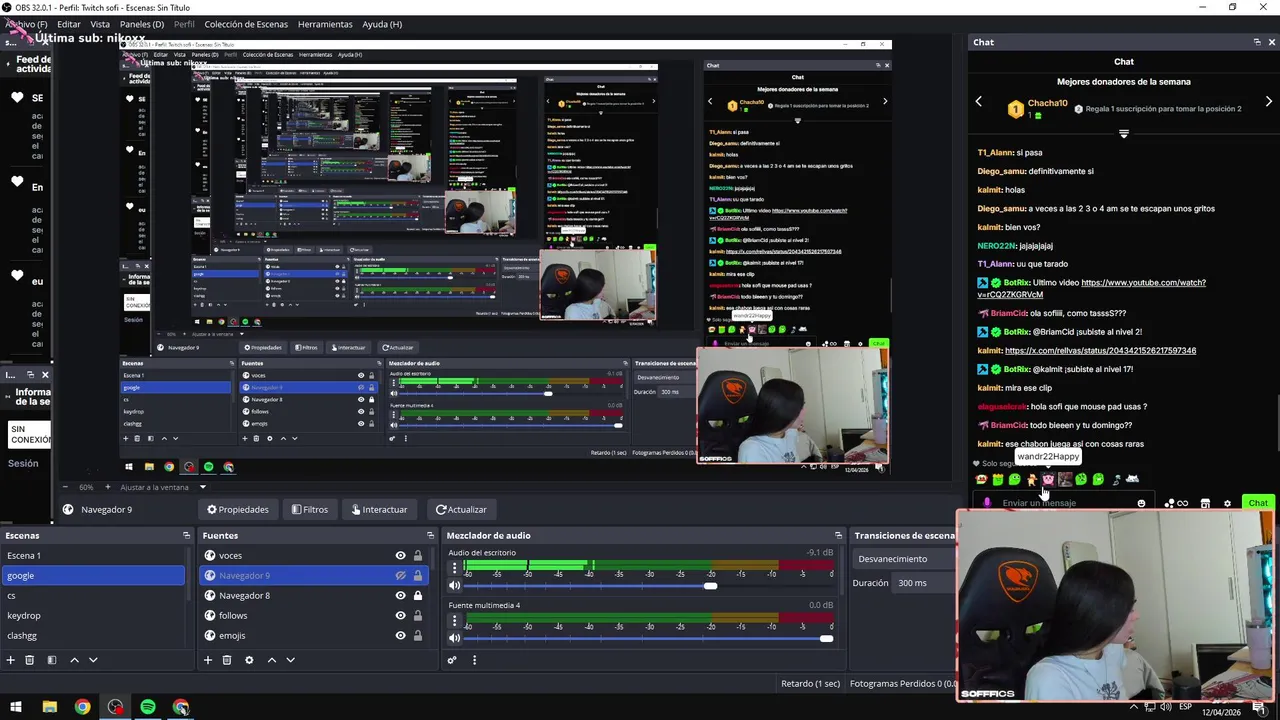Open Windows notification center

[1259, 707]
